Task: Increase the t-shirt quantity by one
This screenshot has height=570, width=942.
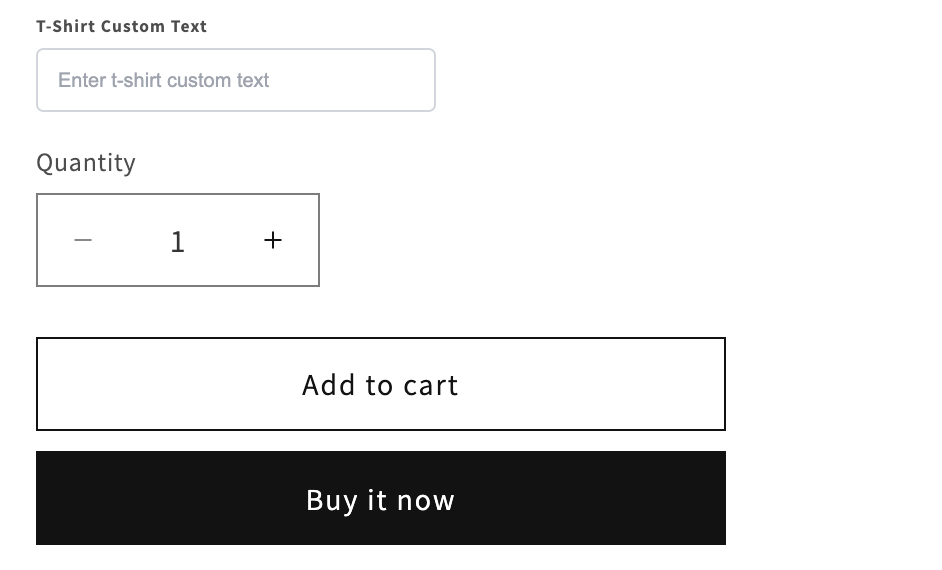Action: coord(273,240)
